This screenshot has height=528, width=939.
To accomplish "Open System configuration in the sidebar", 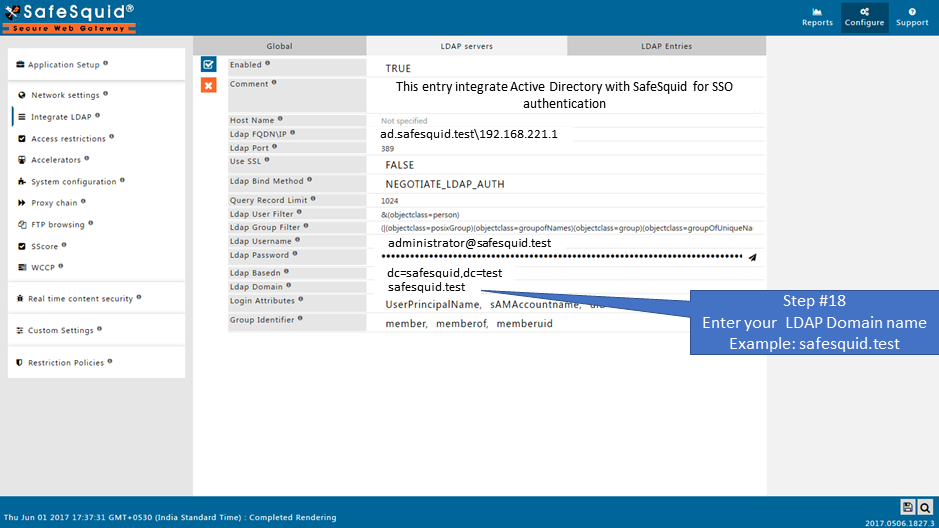I will pyautogui.click(x=74, y=181).
